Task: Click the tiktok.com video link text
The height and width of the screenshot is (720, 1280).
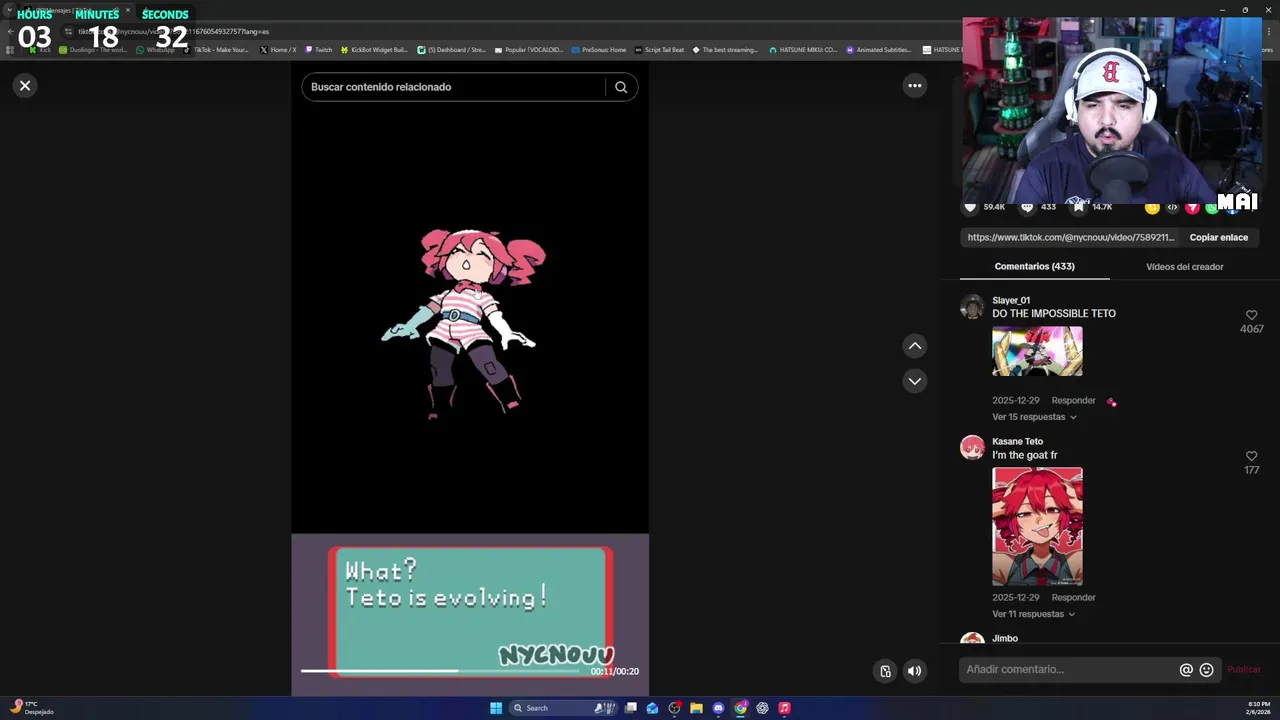Action: (x=1070, y=238)
